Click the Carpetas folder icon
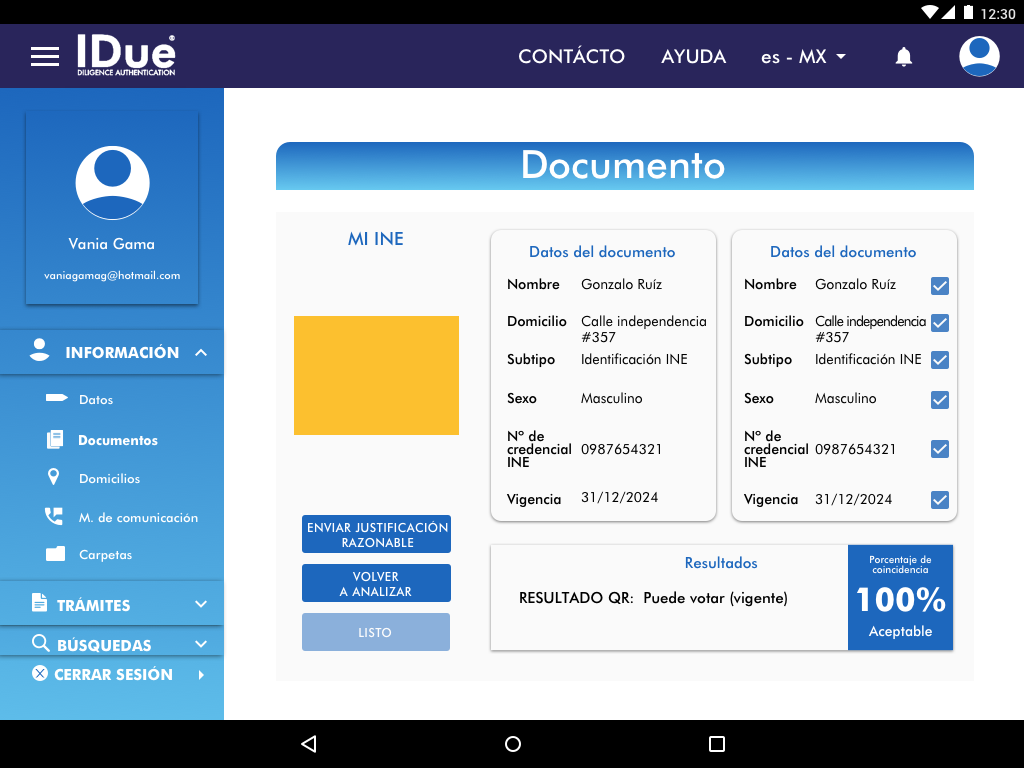The width and height of the screenshot is (1024, 768). (x=55, y=554)
